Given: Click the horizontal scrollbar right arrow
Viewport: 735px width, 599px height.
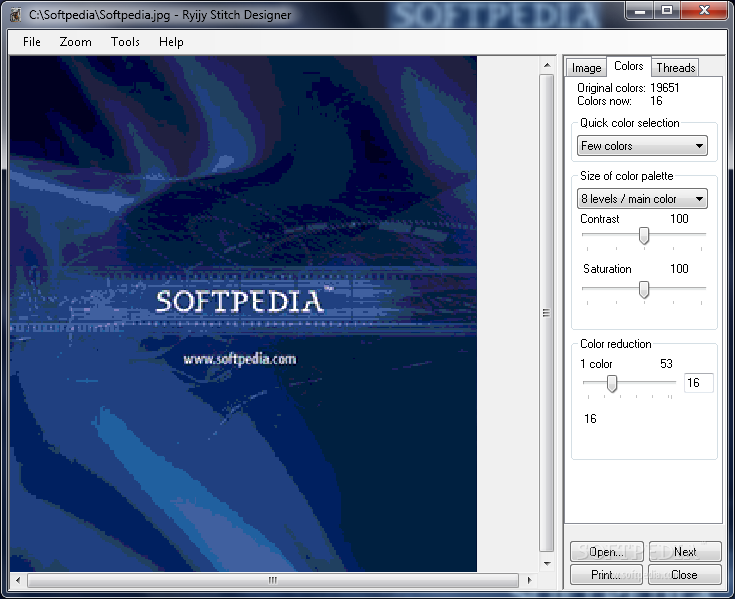Looking at the screenshot, I should pos(529,580).
